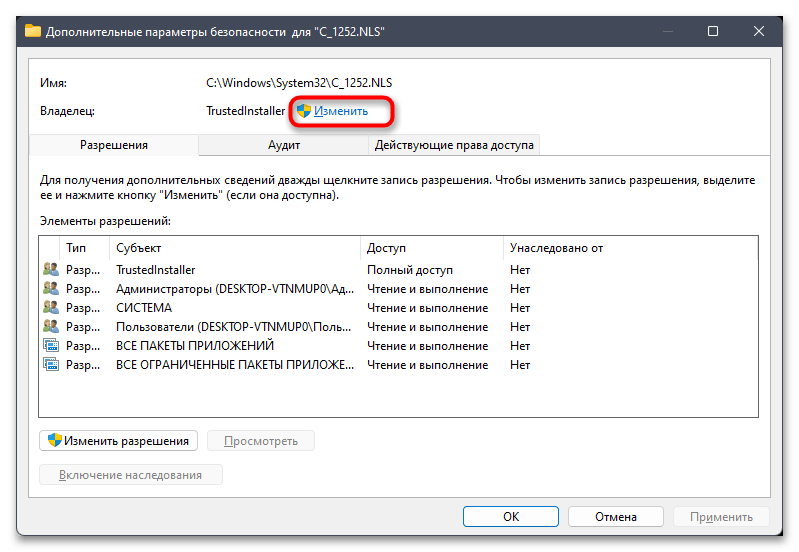Screen dimensions: 799x552
Task: Select the TrustedInstaller permission entry
Action: pyautogui.click(x=398, y=270)
